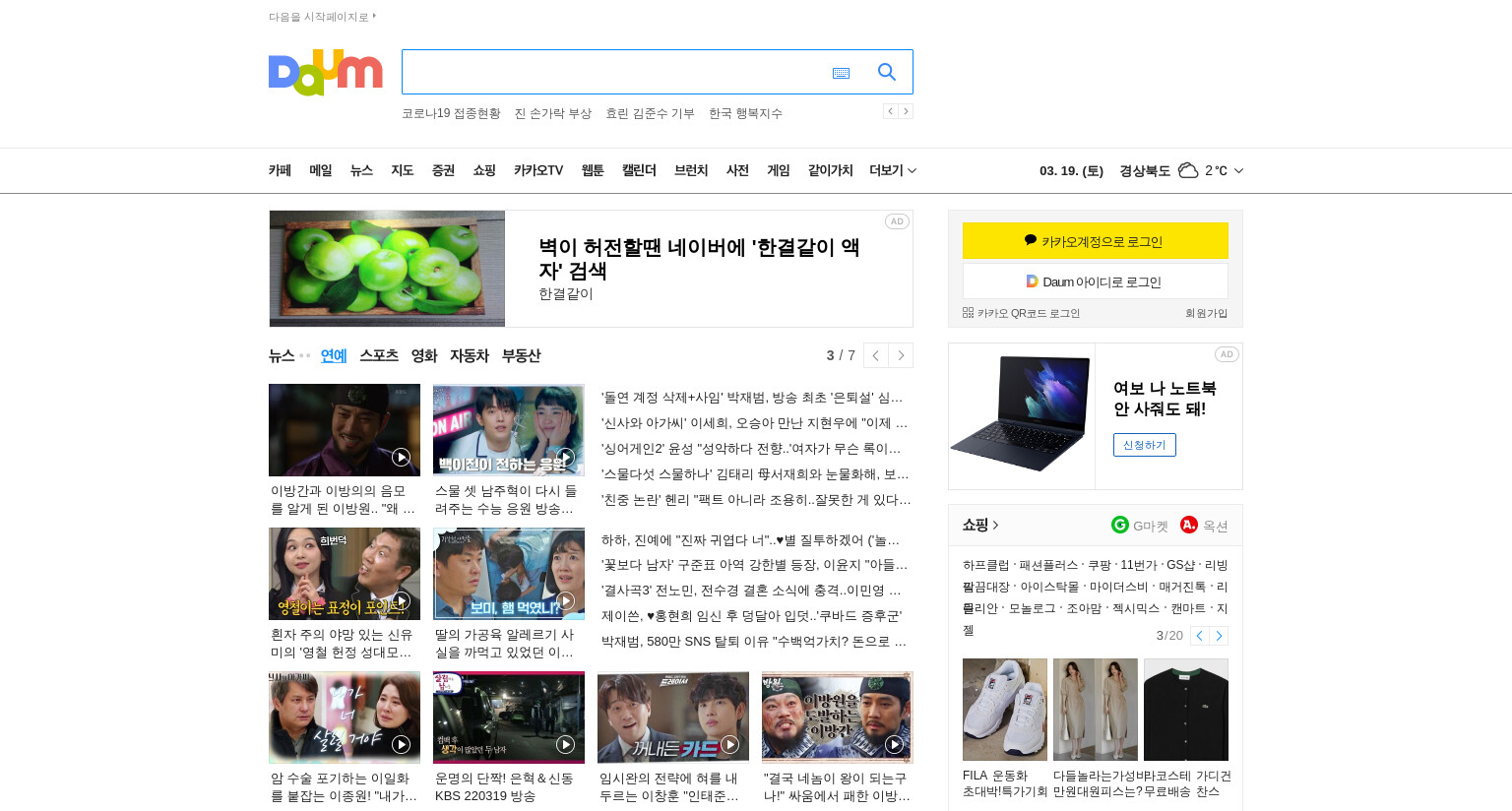
Task: Click the laptop ad image
Action: [1022, 416]
